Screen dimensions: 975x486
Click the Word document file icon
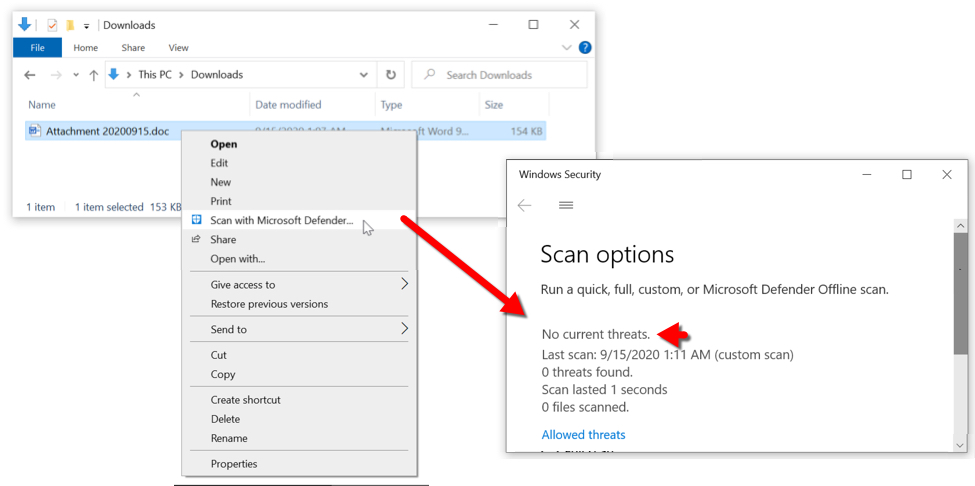(35, 131)
